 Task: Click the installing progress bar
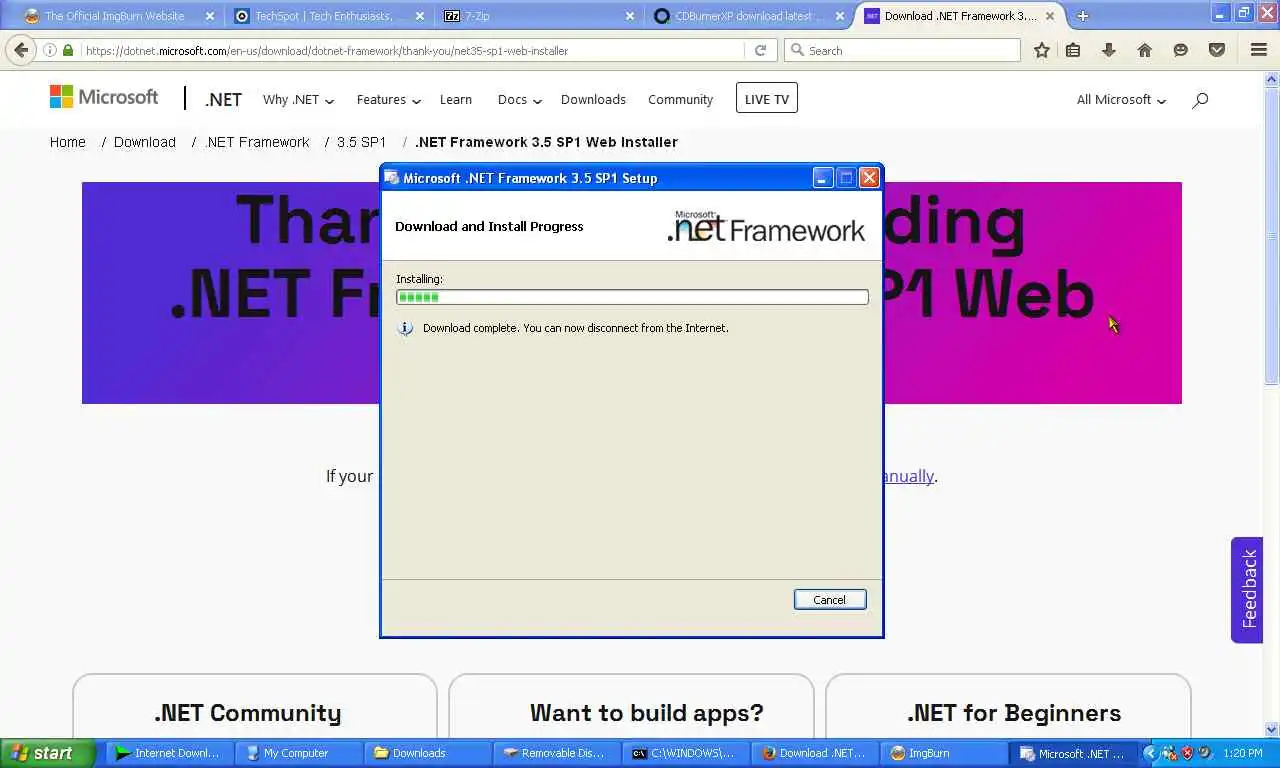point(632,297)
